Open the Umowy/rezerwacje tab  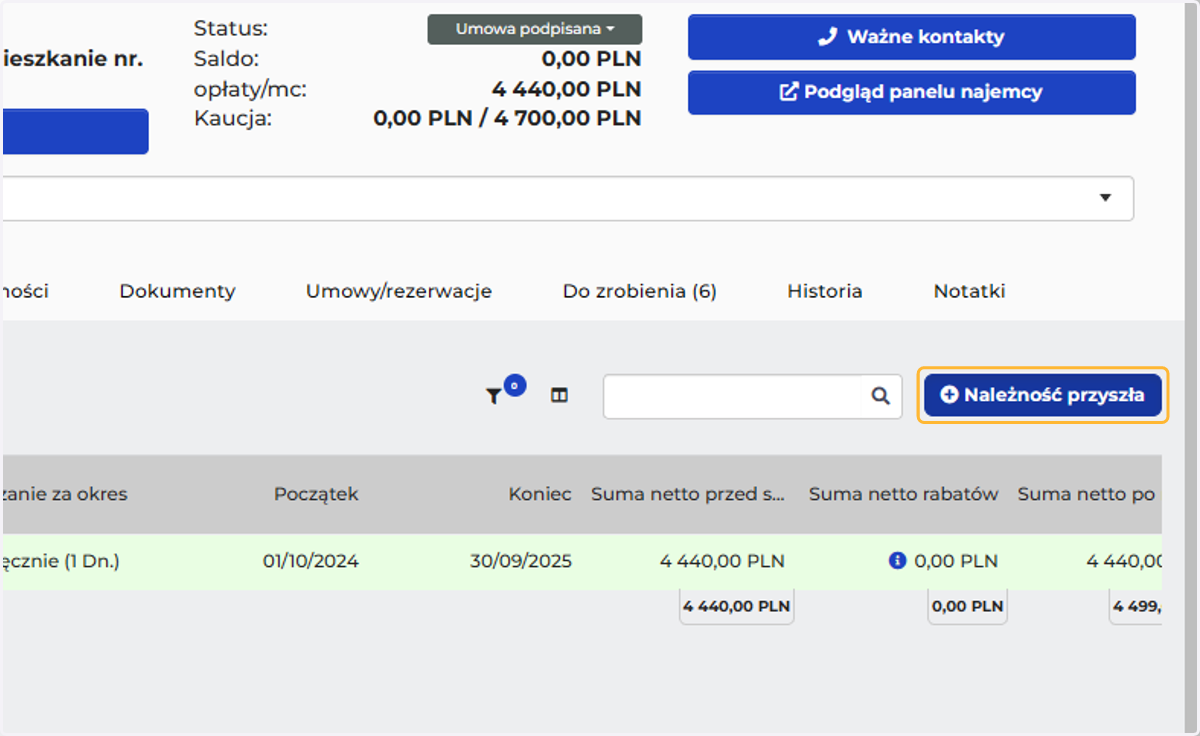[399, 291]
